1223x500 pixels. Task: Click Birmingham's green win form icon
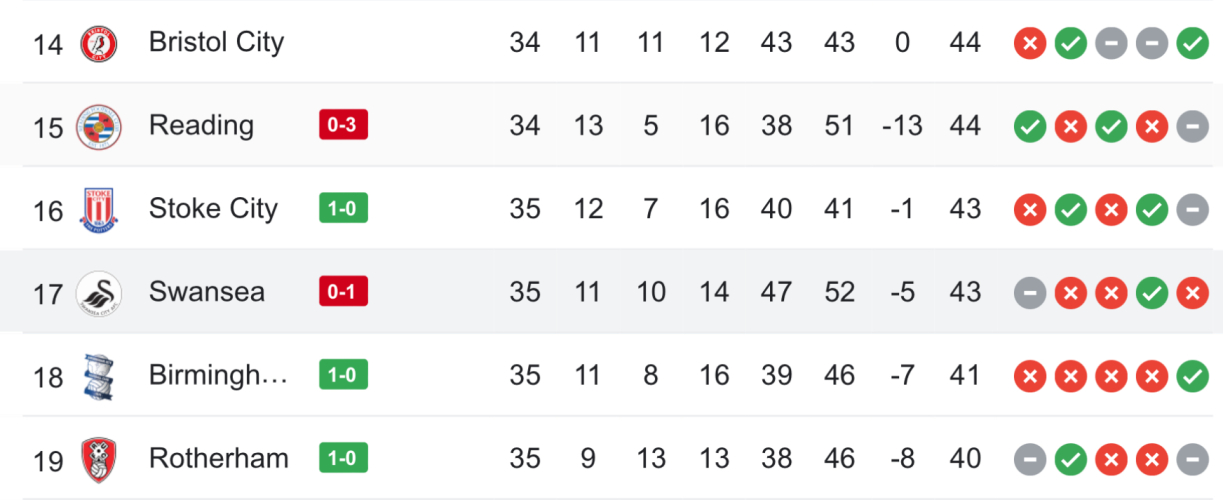coord(1191,376)
